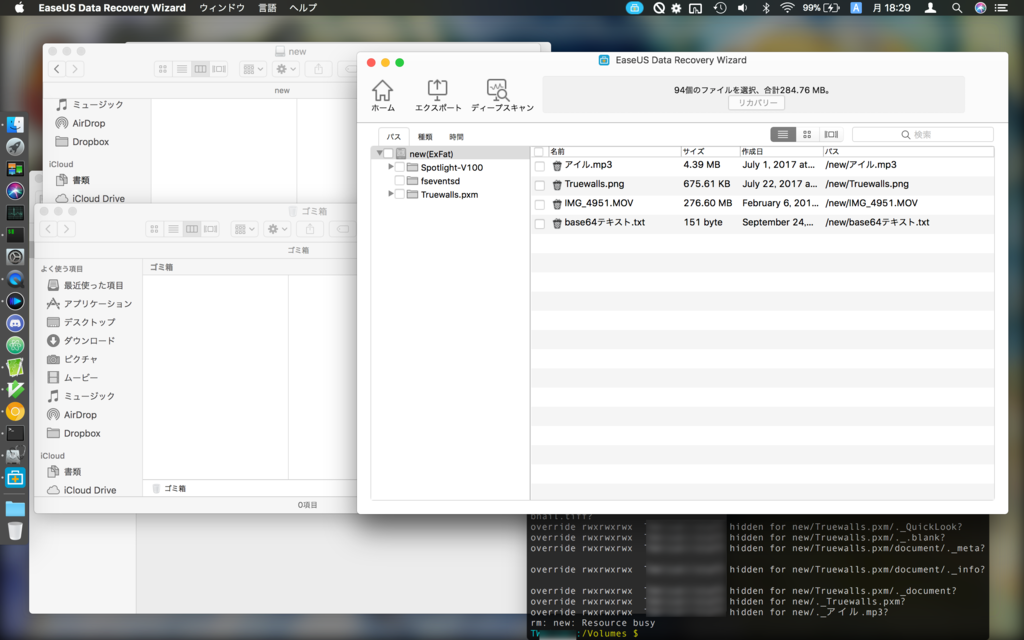Check the box for Truewalls.png
Image resolution: width=1024 pixels, height=640 pixels.
[x=539, y=185]
